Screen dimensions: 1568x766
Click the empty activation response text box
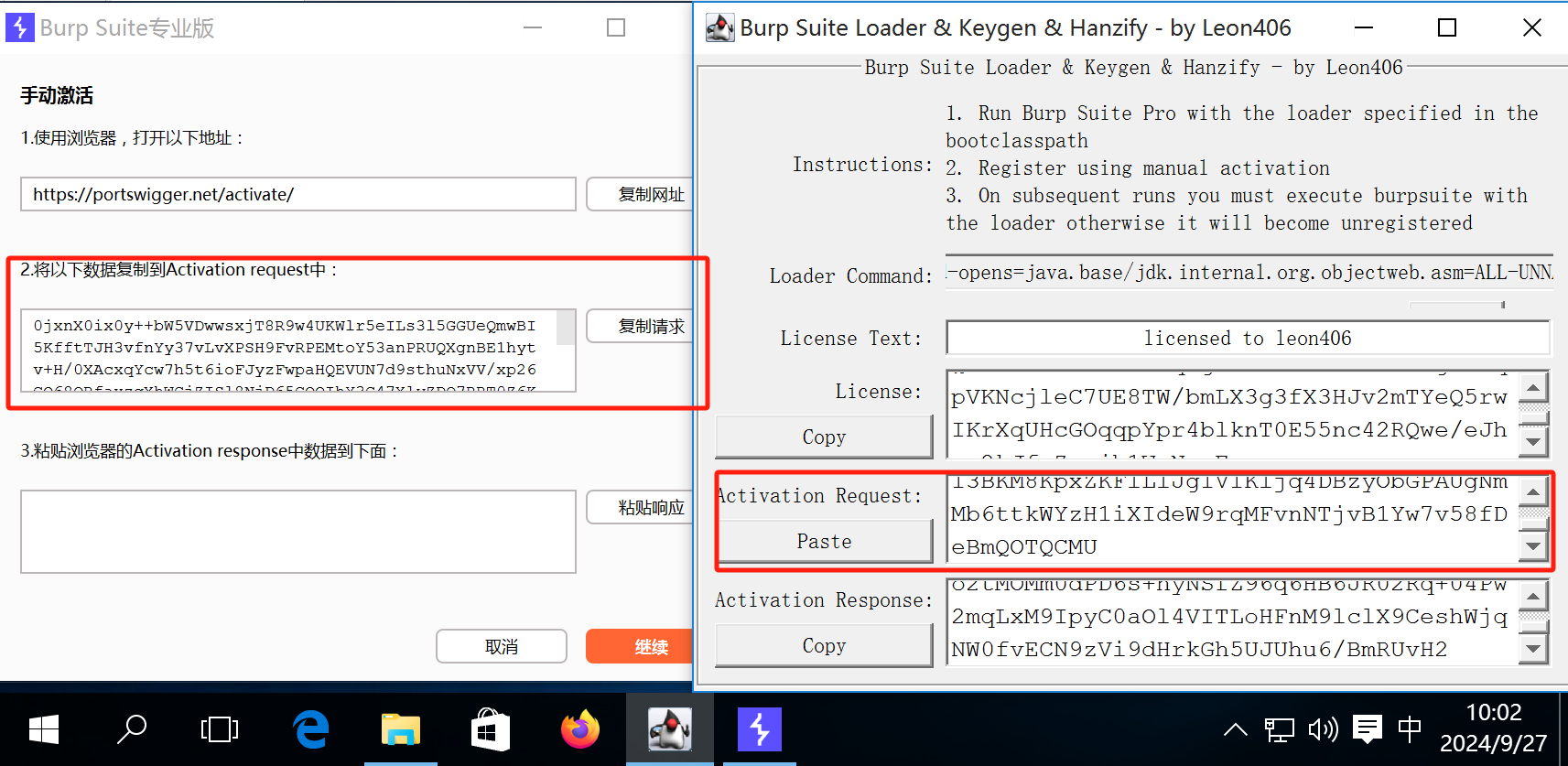pos(298,532)
